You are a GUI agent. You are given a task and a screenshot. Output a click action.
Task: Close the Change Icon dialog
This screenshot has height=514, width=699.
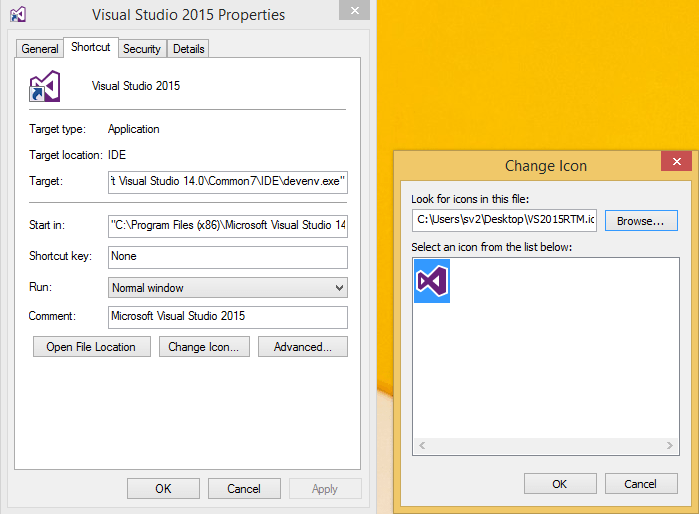pos(676,162)
